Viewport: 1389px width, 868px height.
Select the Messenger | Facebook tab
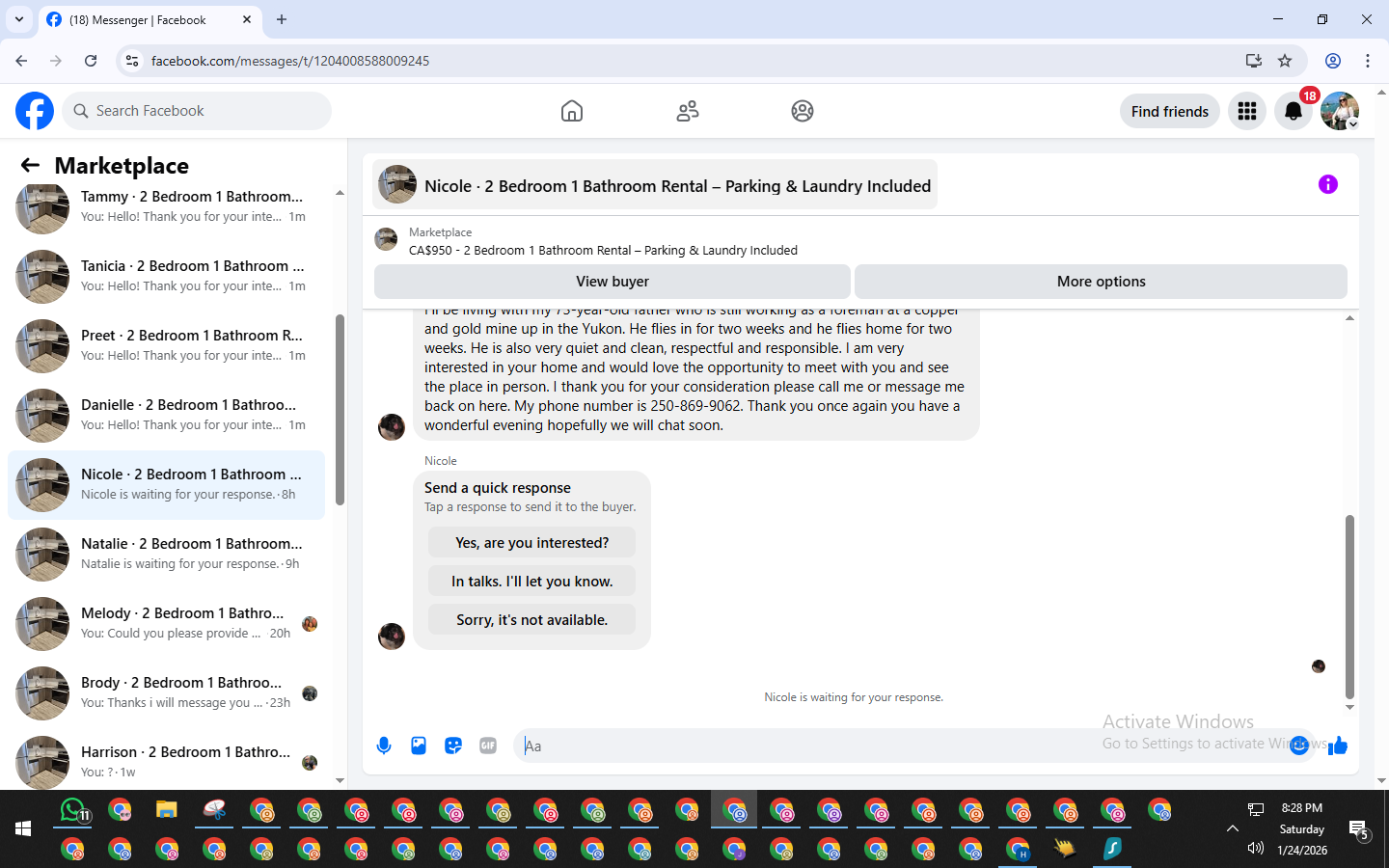point(150,19)
